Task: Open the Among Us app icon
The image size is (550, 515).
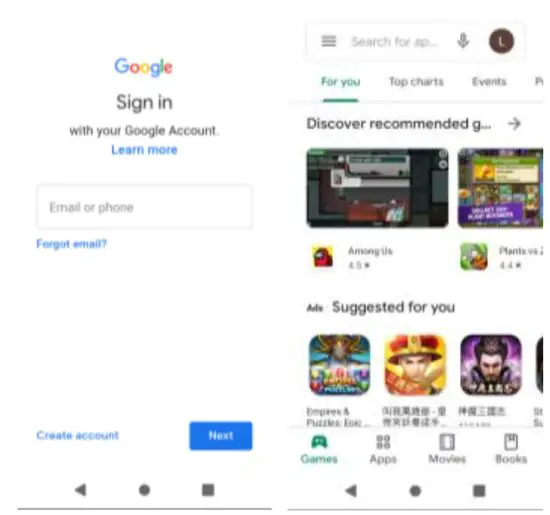Action: click(x=323, y=257)
